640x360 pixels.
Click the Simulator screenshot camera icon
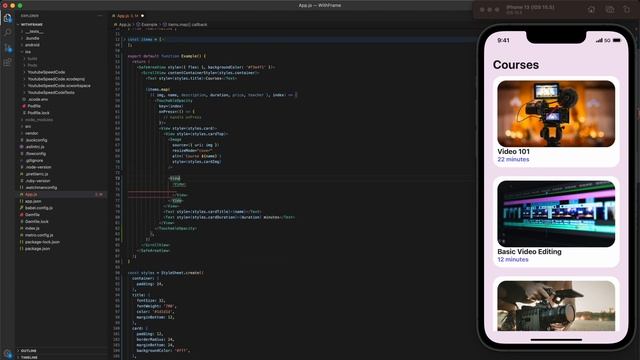point(610,9)
